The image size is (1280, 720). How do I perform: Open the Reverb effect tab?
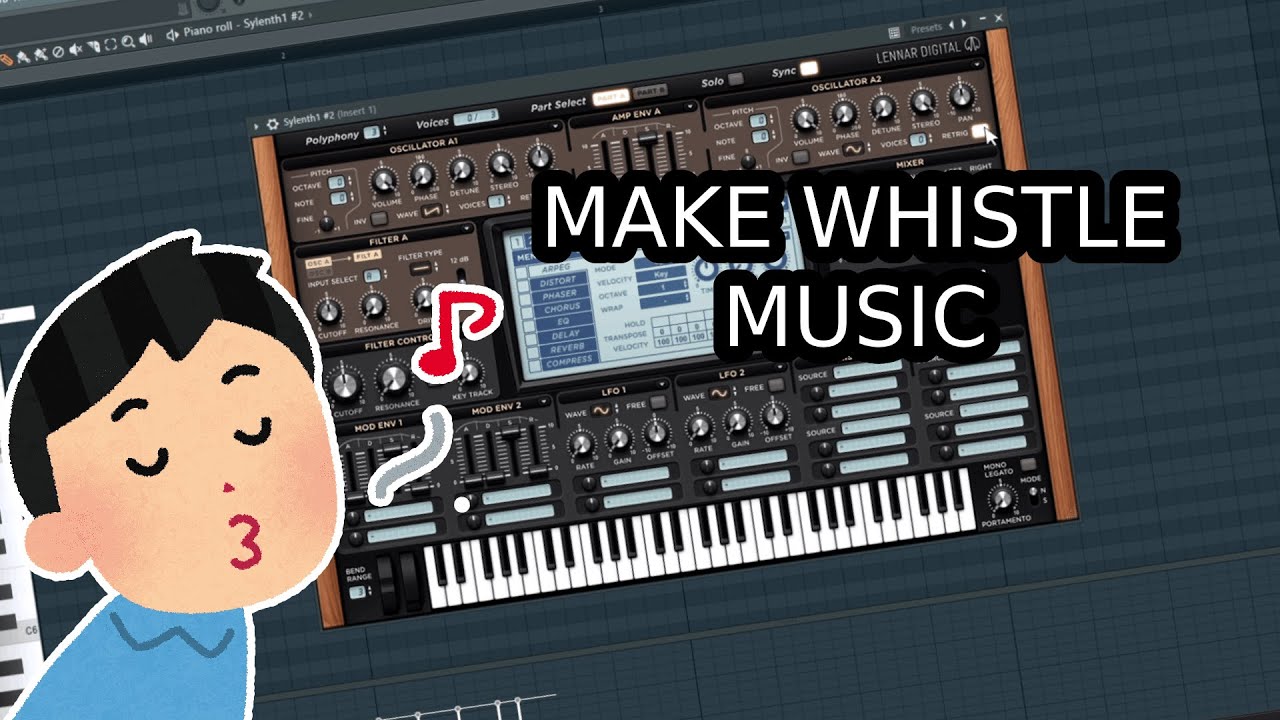click(x=567, y=347)
